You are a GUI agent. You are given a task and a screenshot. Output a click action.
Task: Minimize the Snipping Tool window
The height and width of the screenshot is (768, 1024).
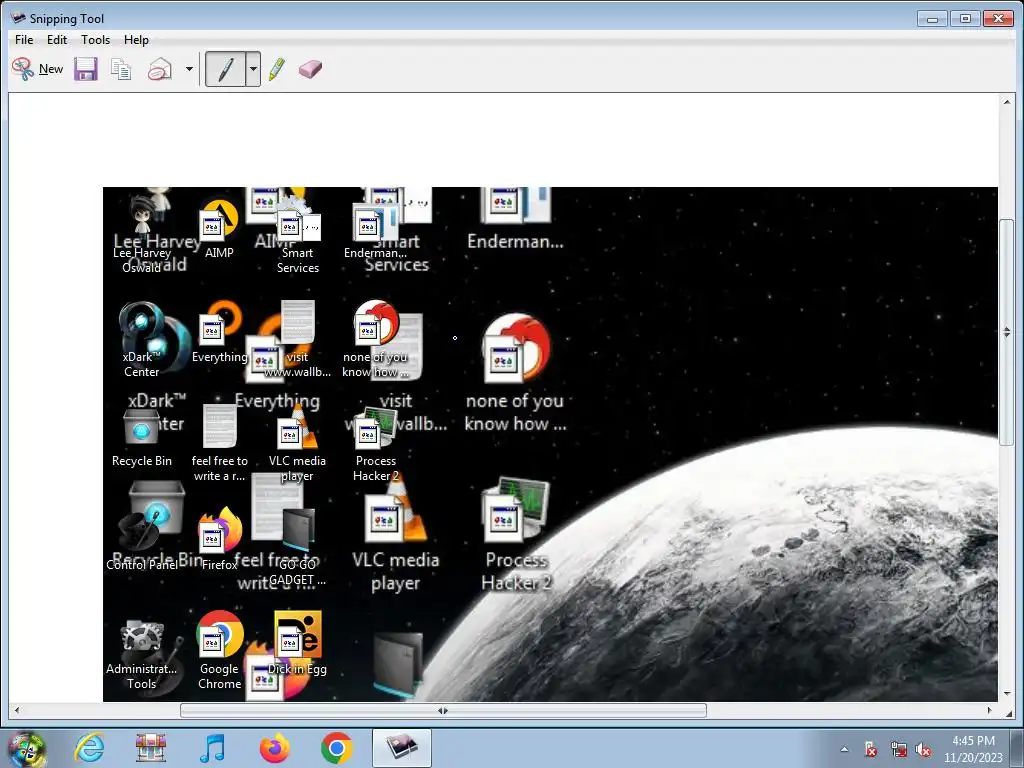(932, 18)
